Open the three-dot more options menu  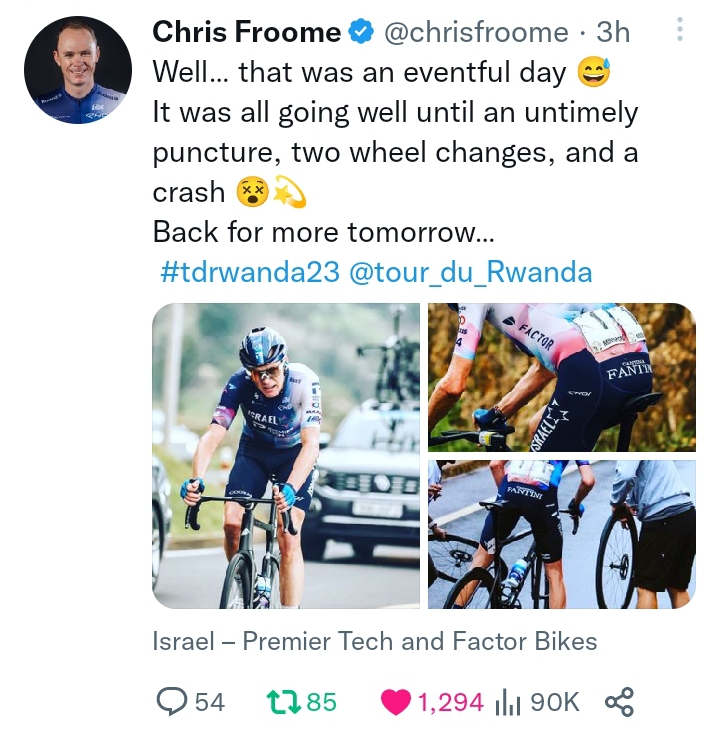coord(680,30)
